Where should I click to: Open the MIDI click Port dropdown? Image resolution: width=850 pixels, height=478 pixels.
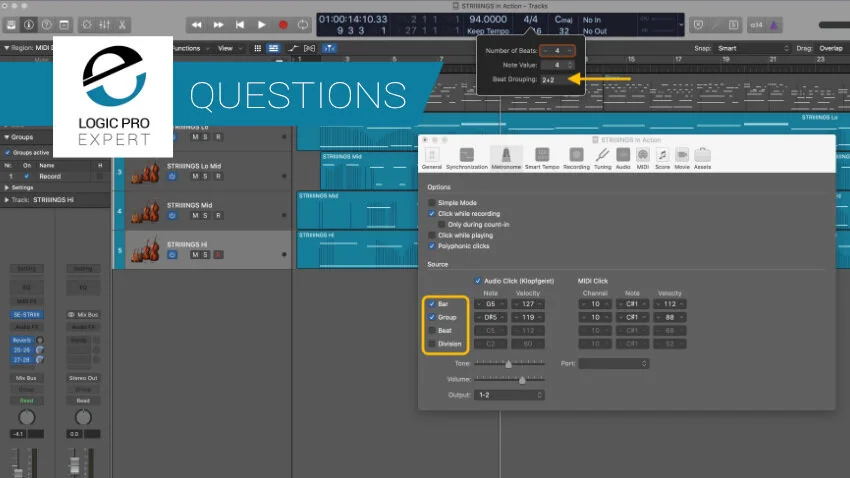tap(613, 364)
